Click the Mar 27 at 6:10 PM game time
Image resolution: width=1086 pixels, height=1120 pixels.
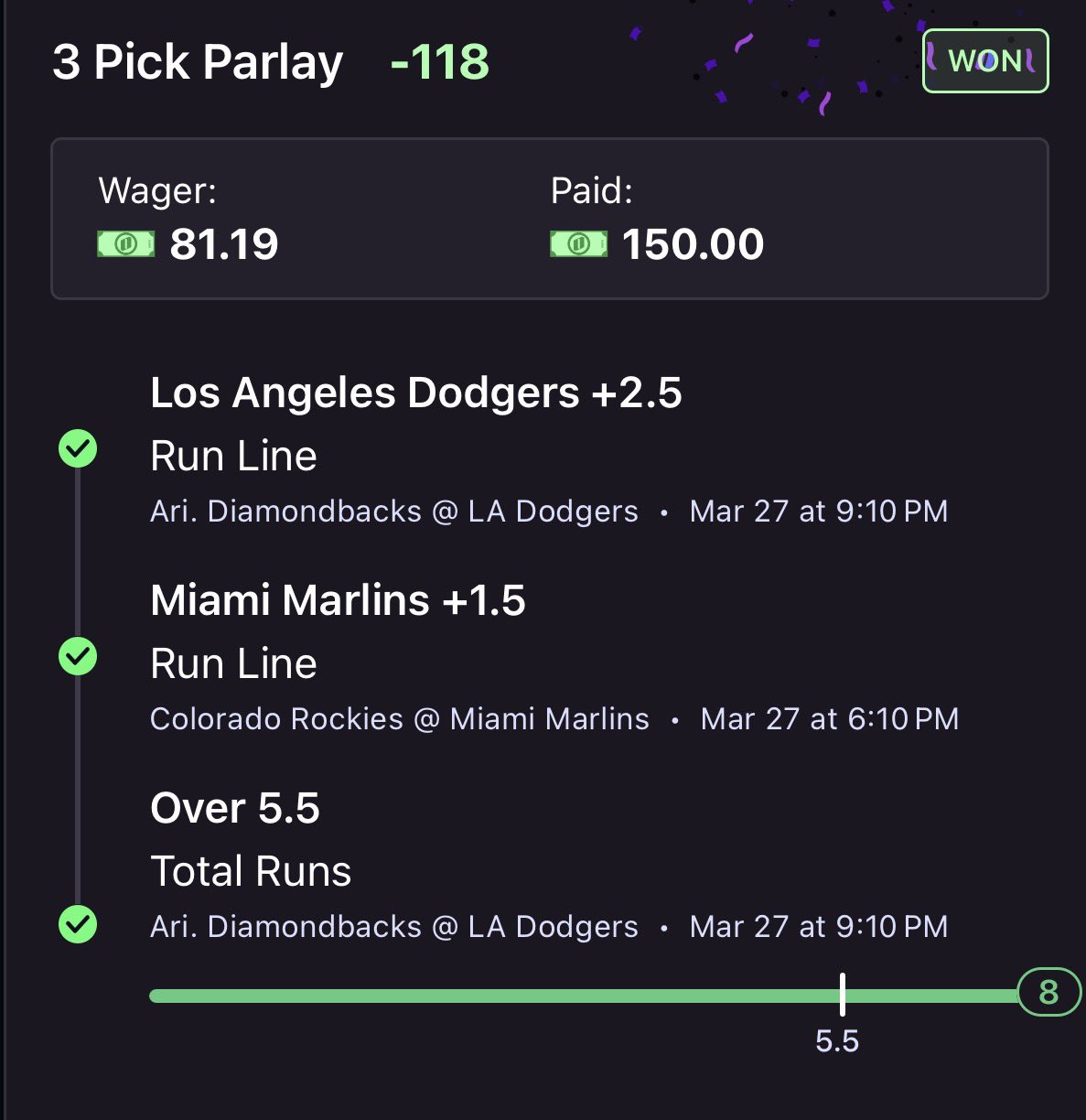(829, 719)
